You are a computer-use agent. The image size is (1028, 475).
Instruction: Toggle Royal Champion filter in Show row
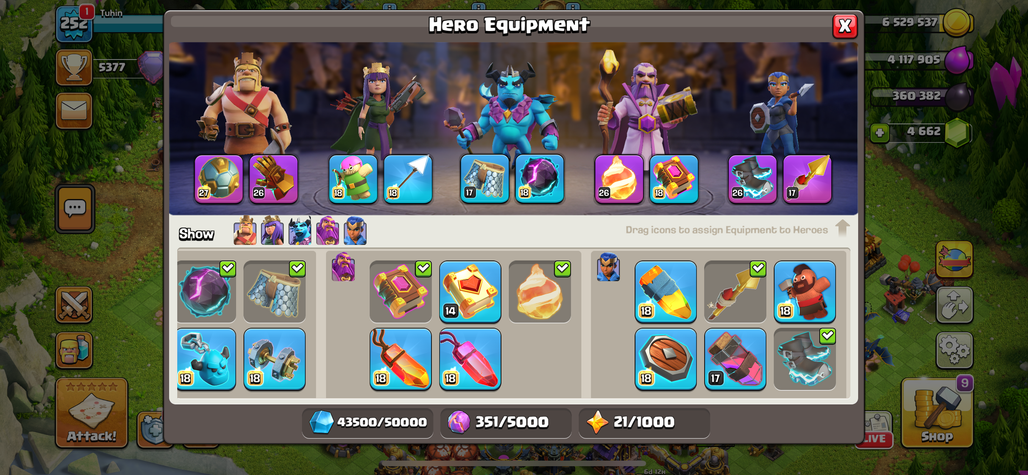coord(355,231)
